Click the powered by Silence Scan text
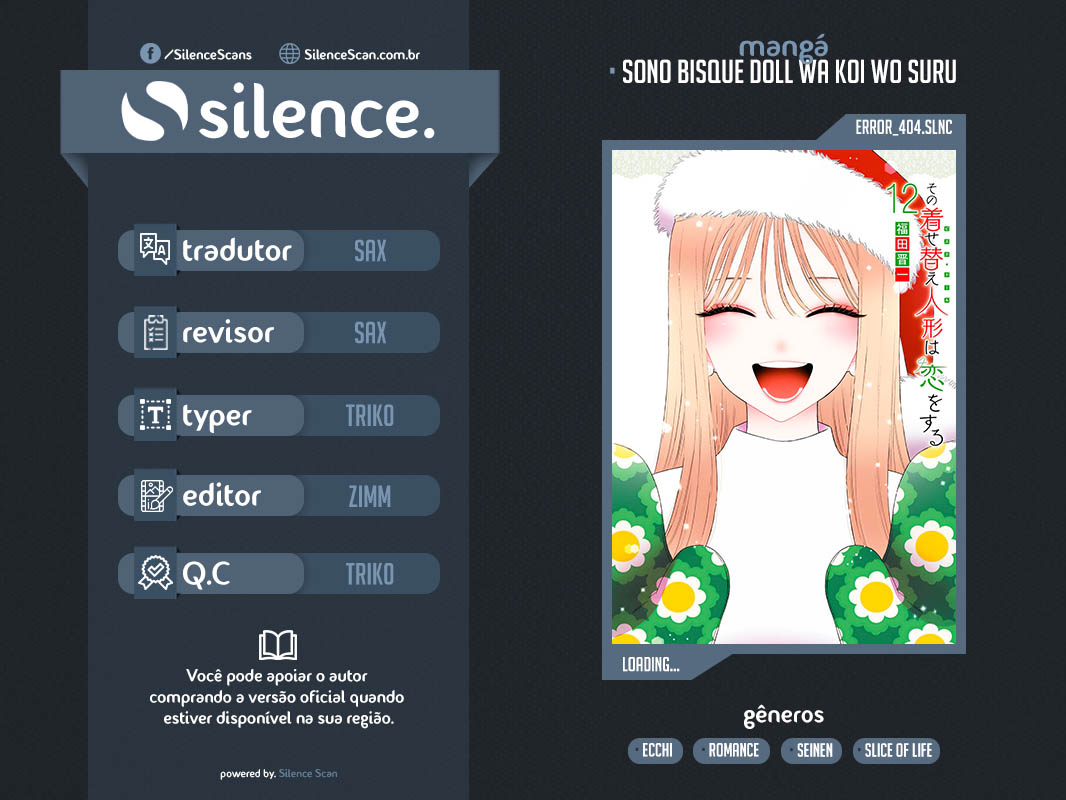Screen dimensions: 1066x800 [x=278, y=774]
